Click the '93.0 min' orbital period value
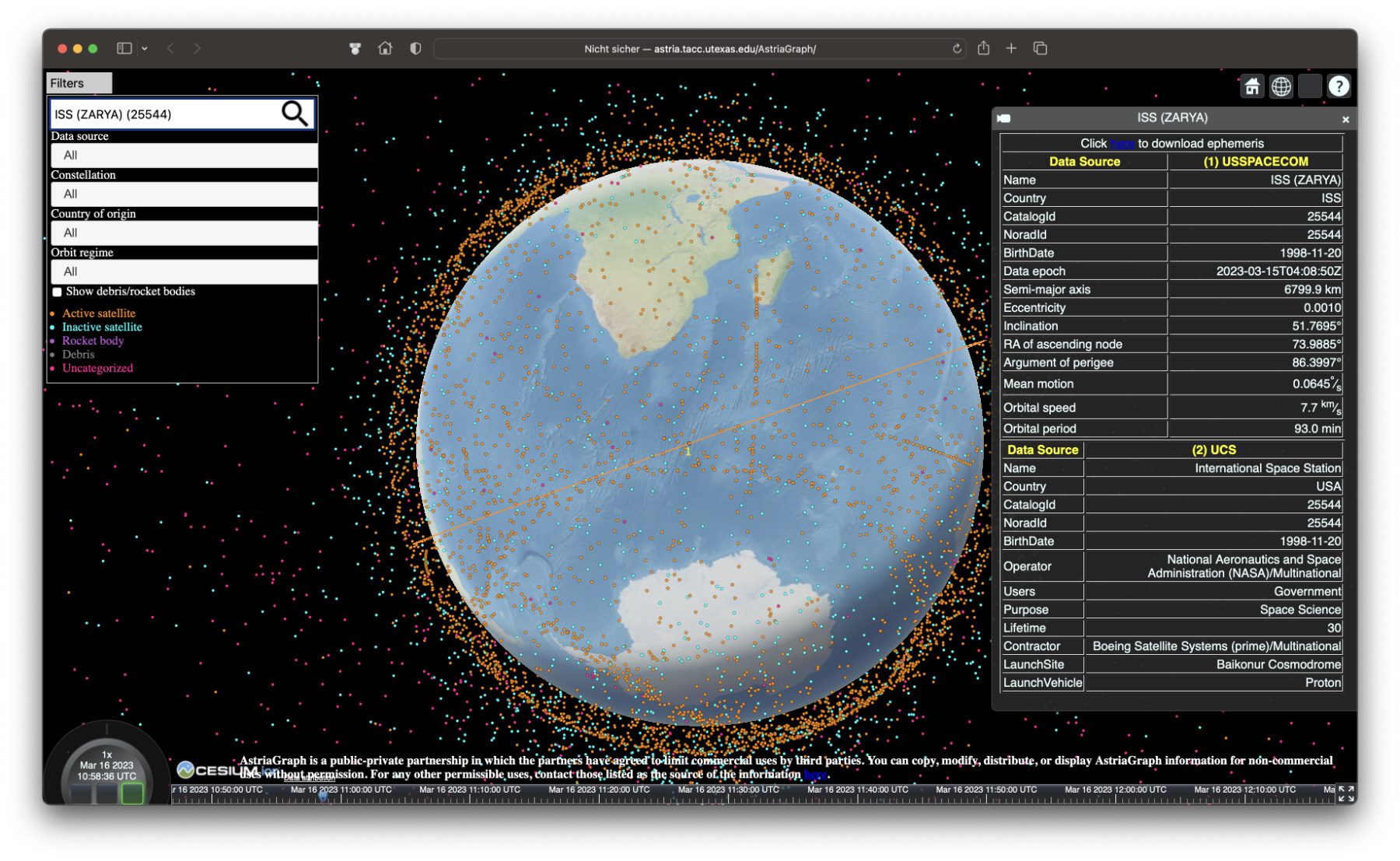1400x861 pixels. pos(1317,429)
